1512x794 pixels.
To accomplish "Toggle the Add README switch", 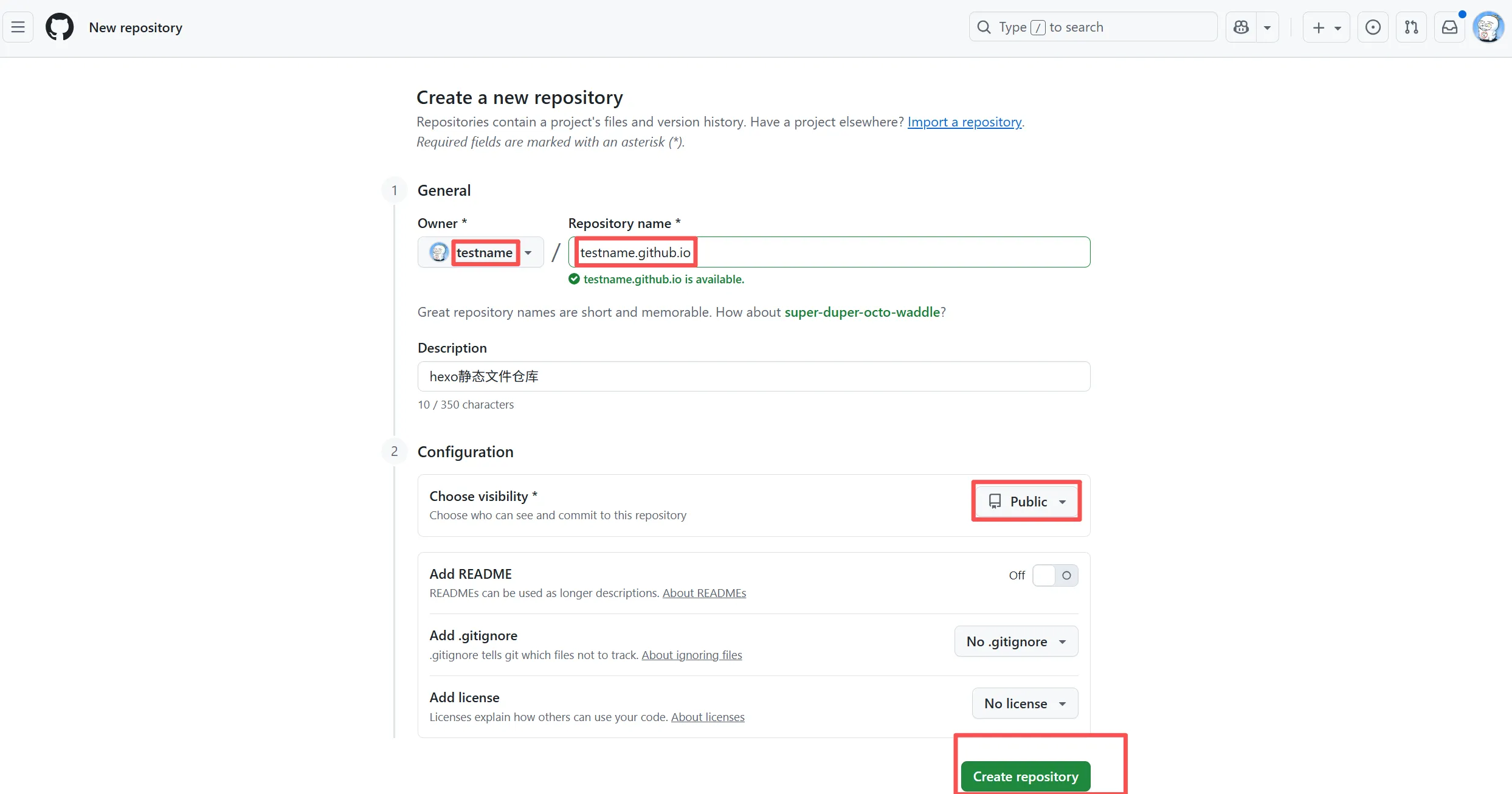I will [1055, 575].
